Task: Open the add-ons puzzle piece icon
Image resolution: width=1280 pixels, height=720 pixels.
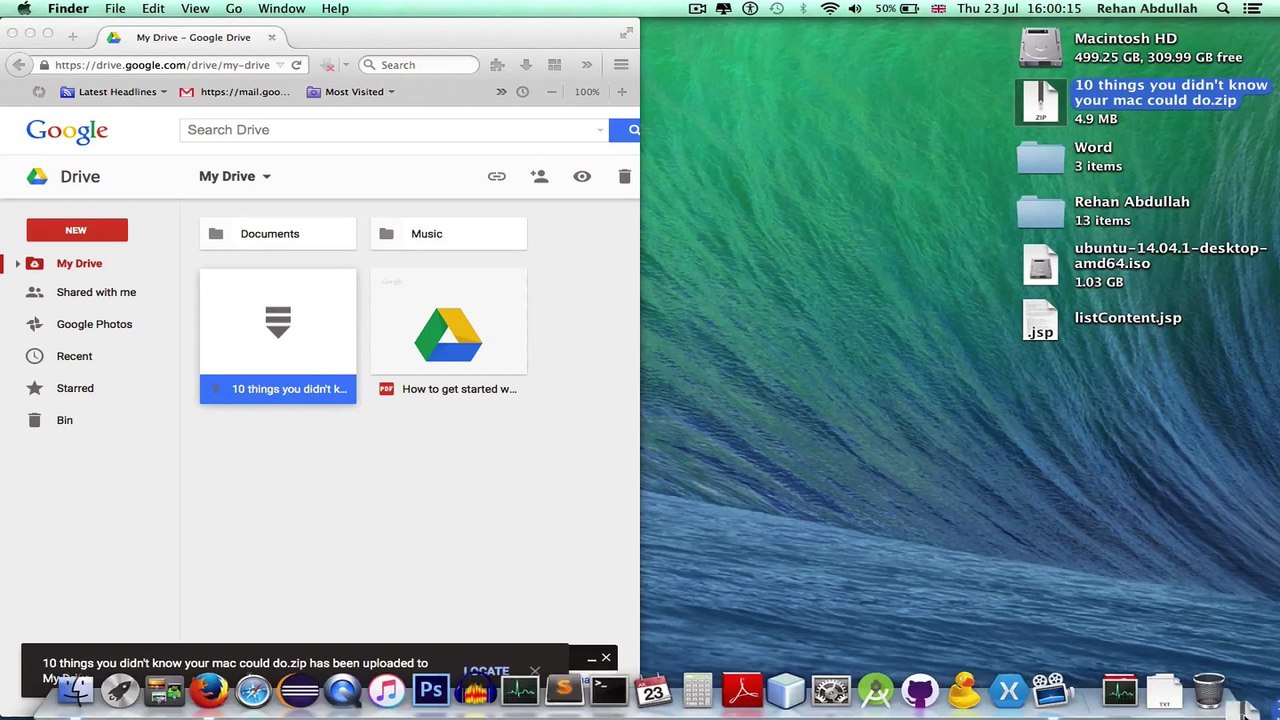Action: (x=497, y=65)
